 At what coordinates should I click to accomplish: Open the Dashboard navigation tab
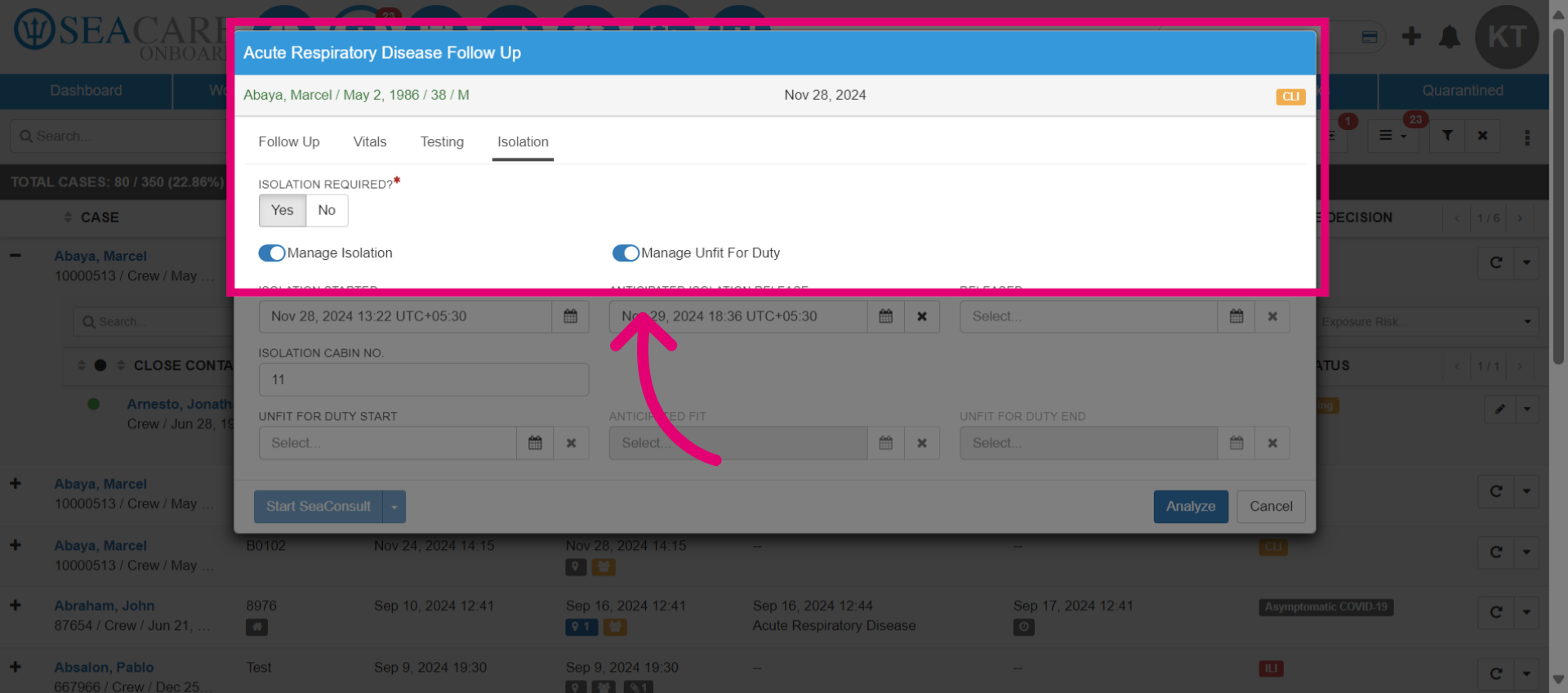(x=86, y=91)
